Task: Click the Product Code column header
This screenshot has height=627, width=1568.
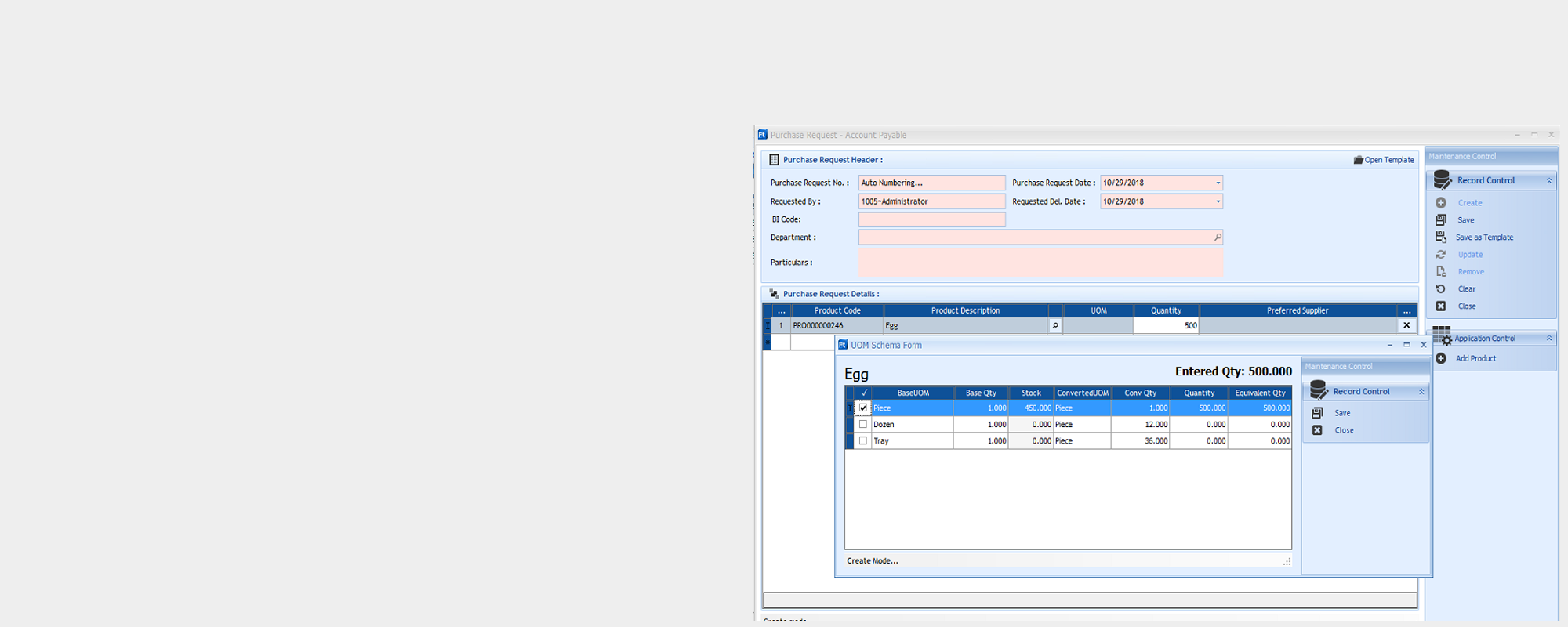Action: pos(837,310)
